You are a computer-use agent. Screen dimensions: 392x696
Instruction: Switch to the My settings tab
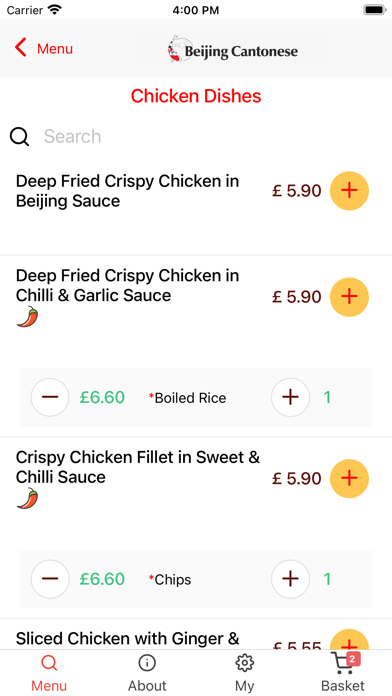pos(245,672)
